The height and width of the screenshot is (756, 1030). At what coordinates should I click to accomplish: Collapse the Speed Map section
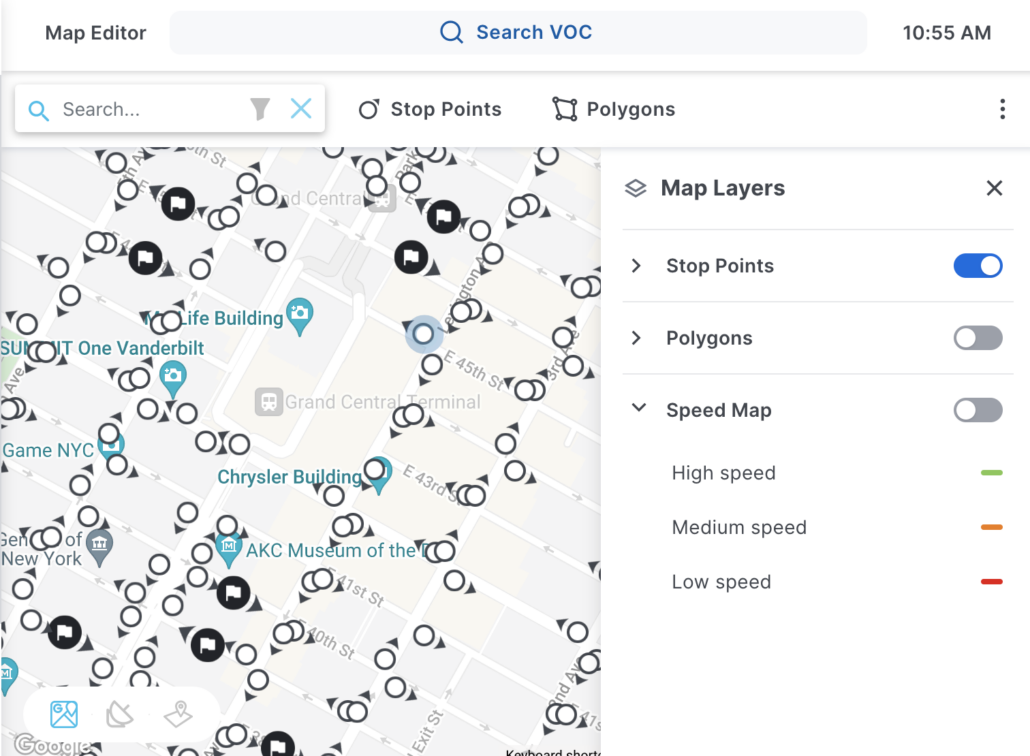(x=638, y=408)
